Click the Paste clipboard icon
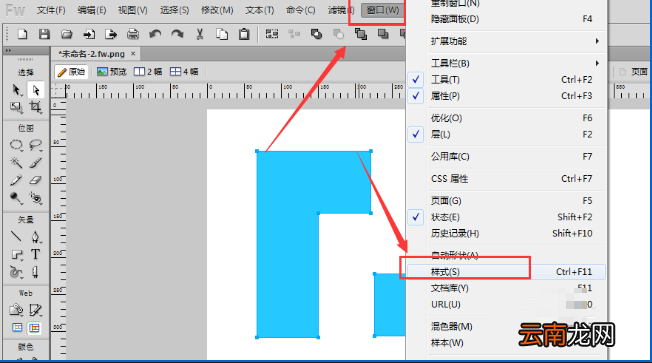The height and width of the screenshot is (363, 652). coord(244,34)
